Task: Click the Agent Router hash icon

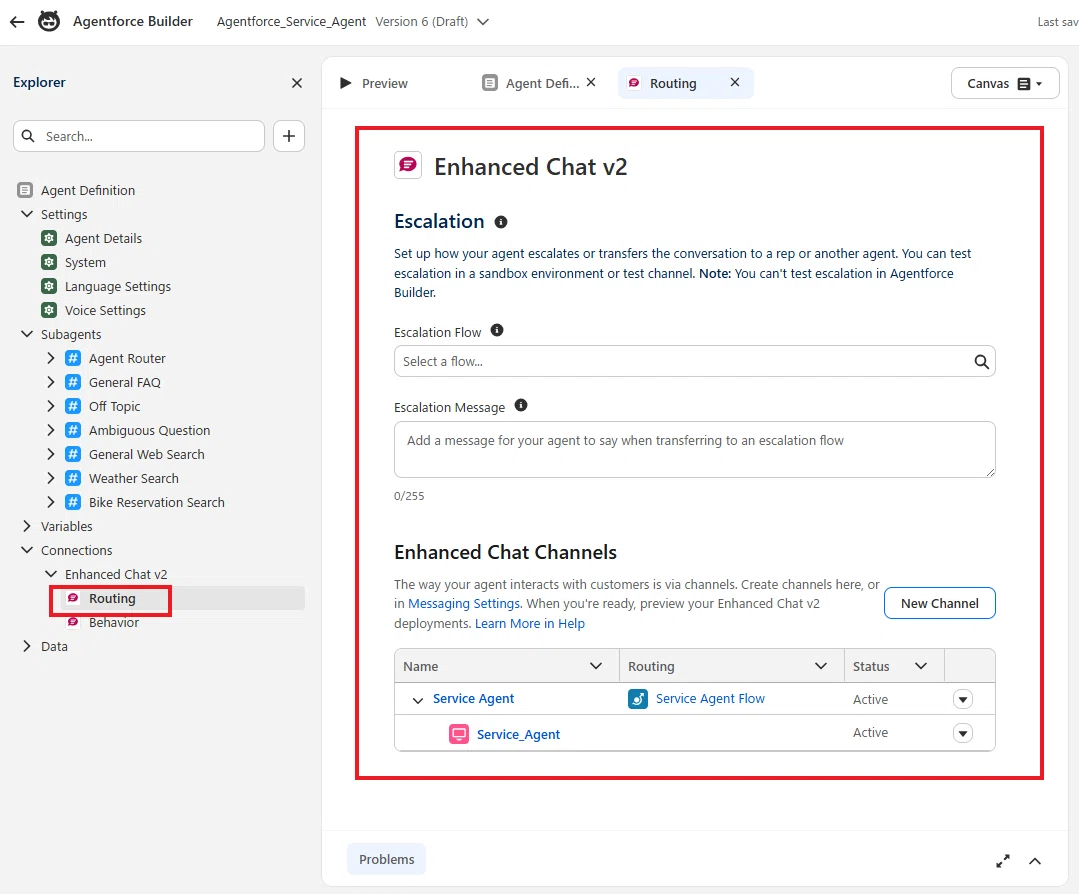Action: [x=73, y=358]
